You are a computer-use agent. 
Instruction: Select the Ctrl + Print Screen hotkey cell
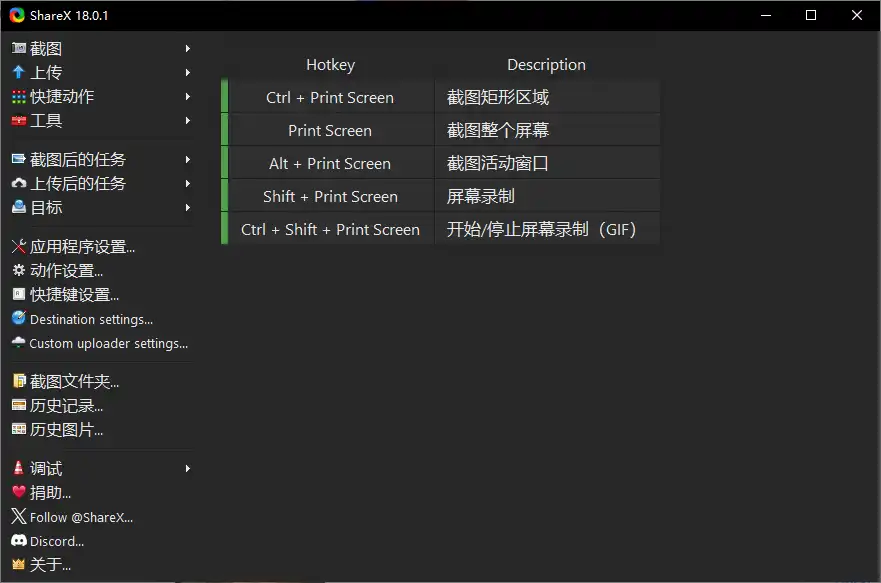click(x=330, y=97)
